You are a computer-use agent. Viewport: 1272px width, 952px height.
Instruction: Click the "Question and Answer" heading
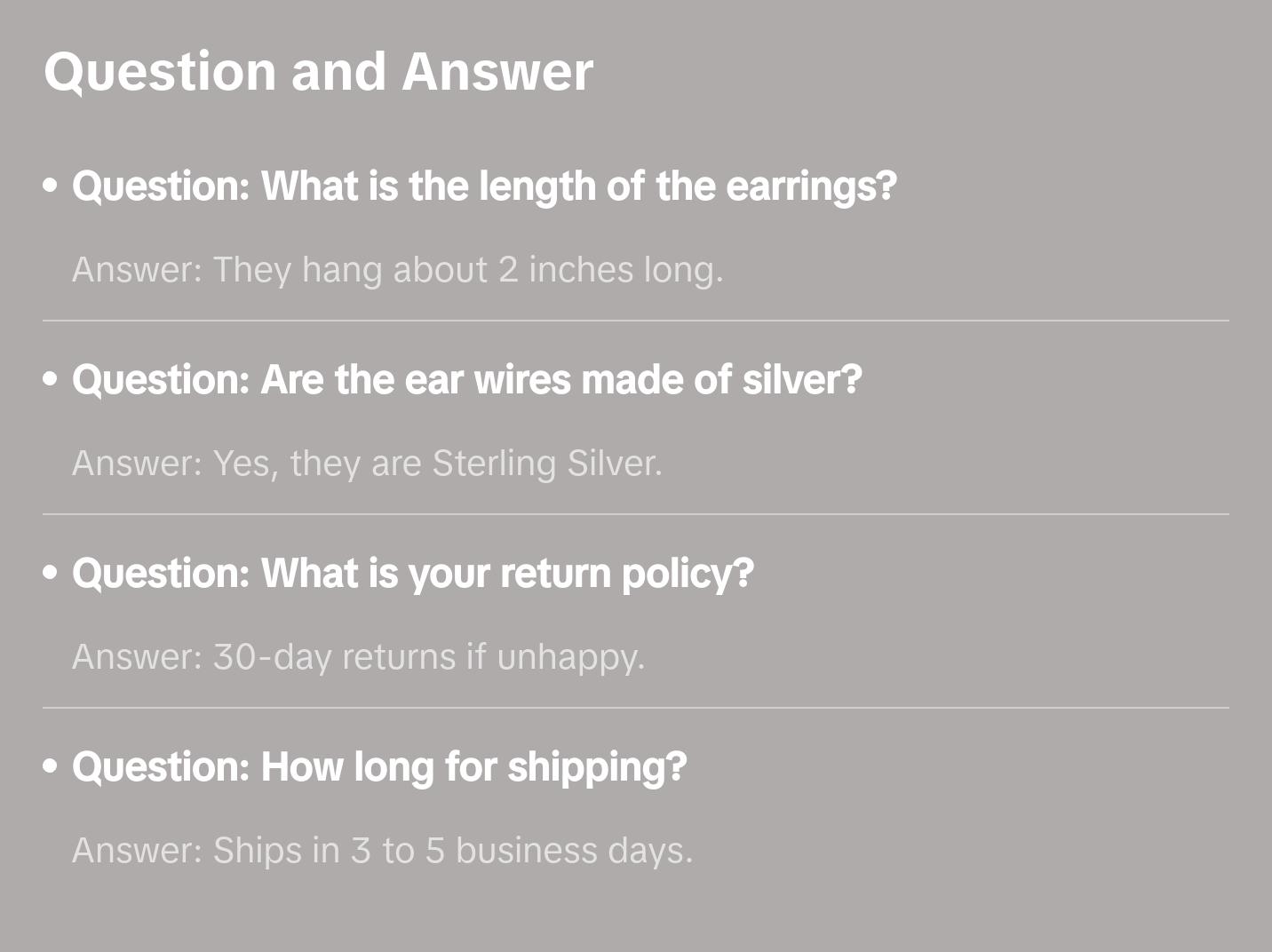(x=318, y=71)
